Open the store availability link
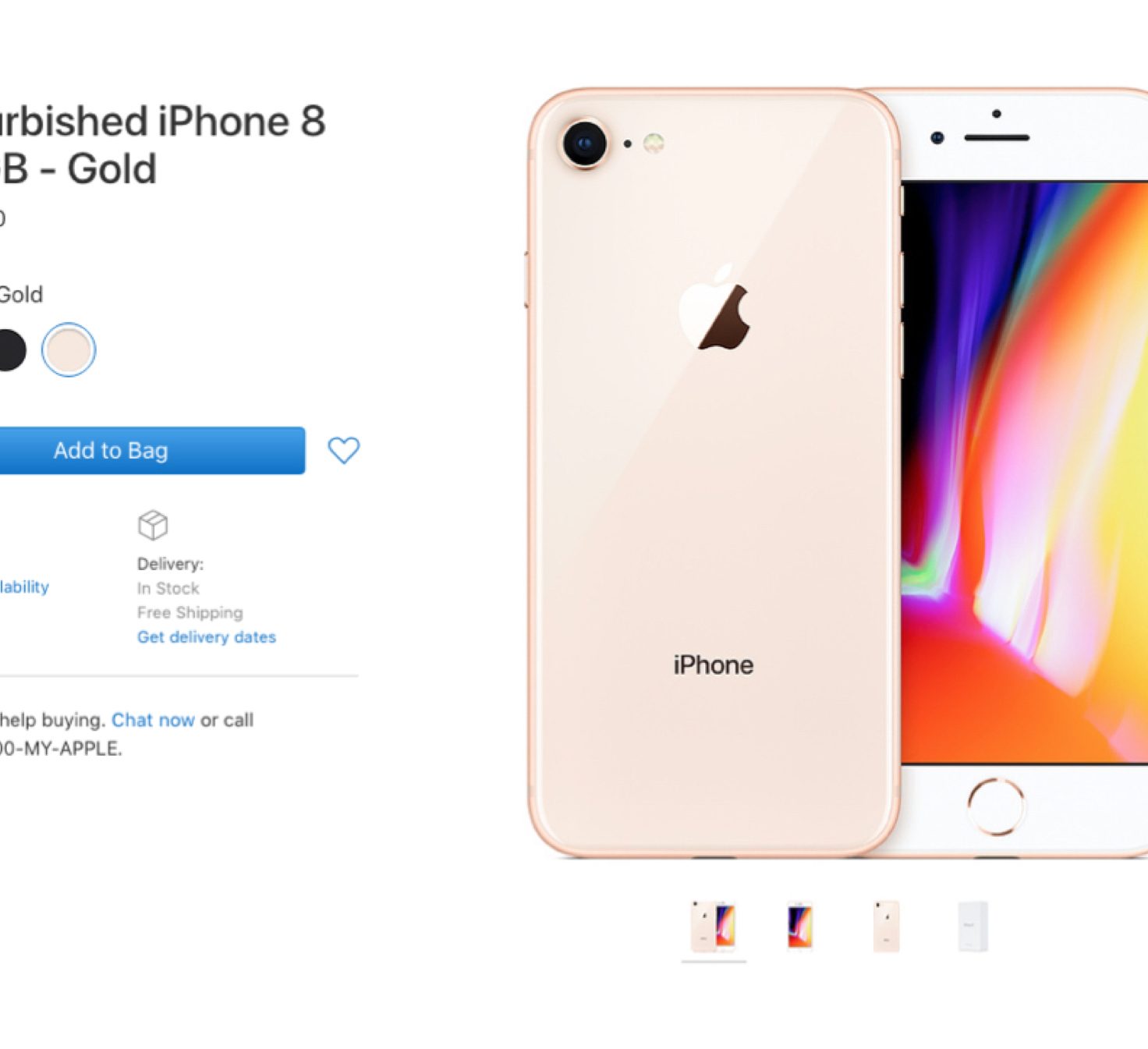1148x1049 pixels. pyautogui.click(x=24, y=587)
